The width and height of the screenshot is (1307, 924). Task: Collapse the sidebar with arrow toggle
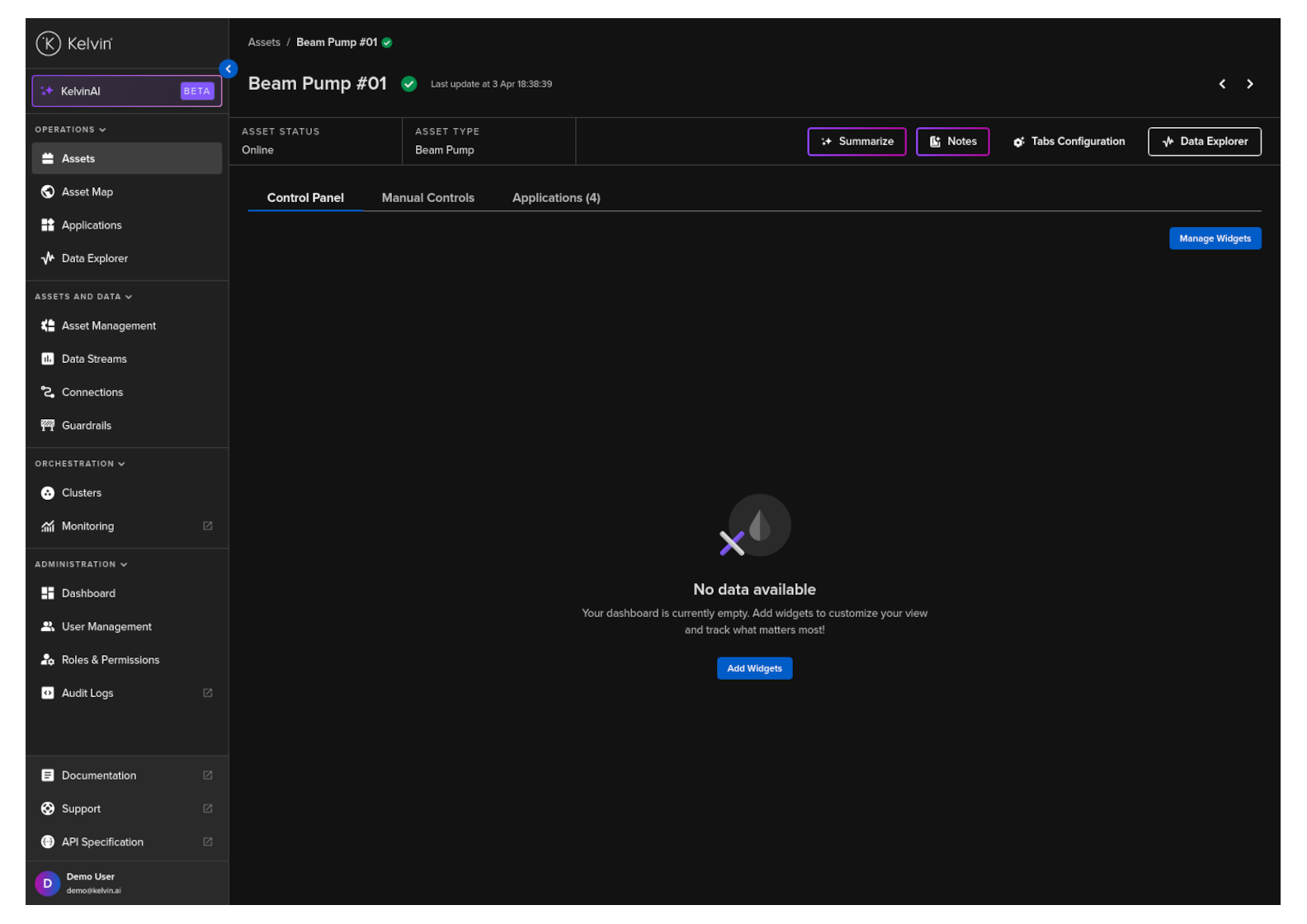tap(229, 69)
